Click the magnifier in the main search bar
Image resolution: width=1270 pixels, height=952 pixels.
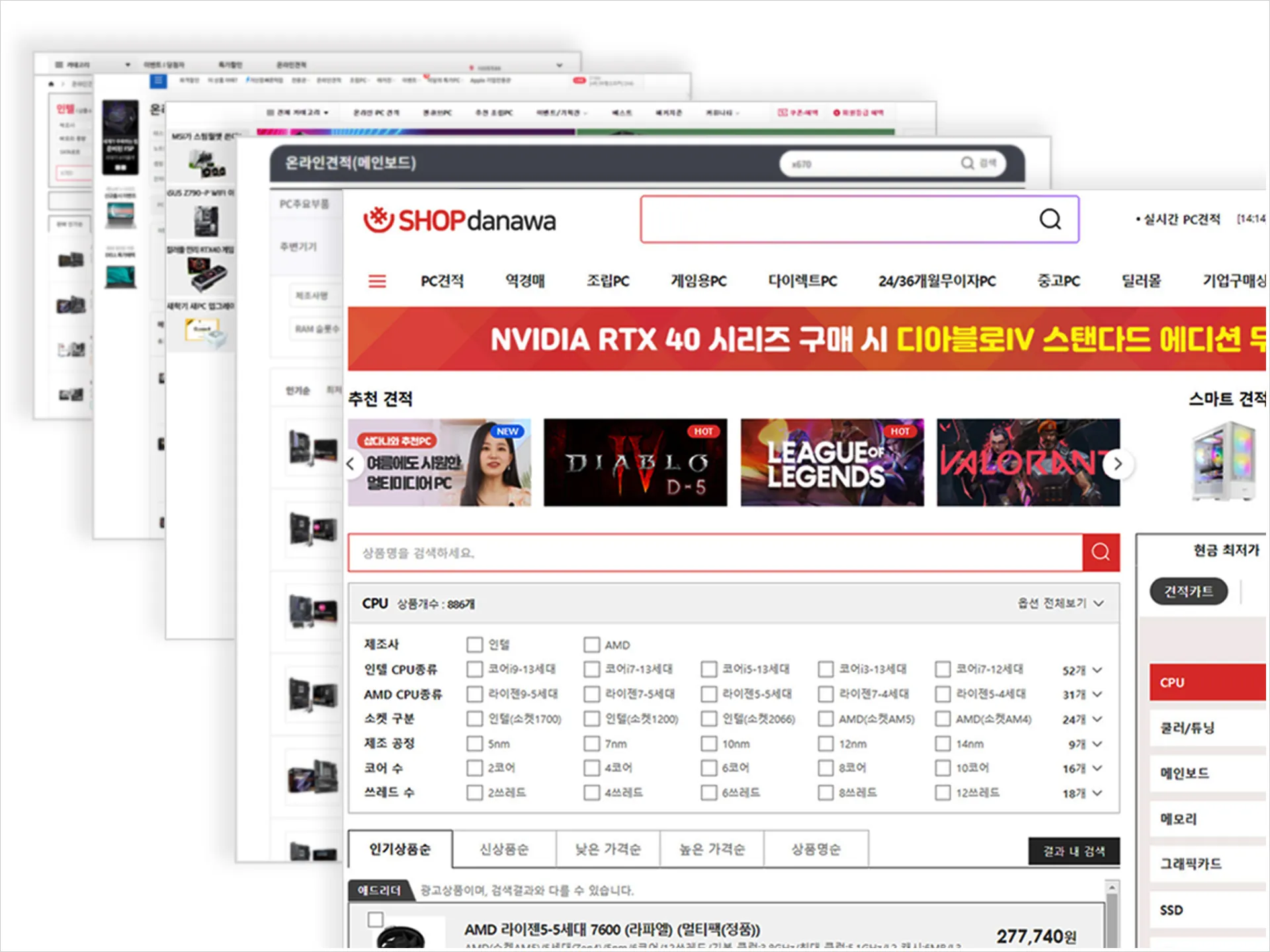coord(1049,219)
